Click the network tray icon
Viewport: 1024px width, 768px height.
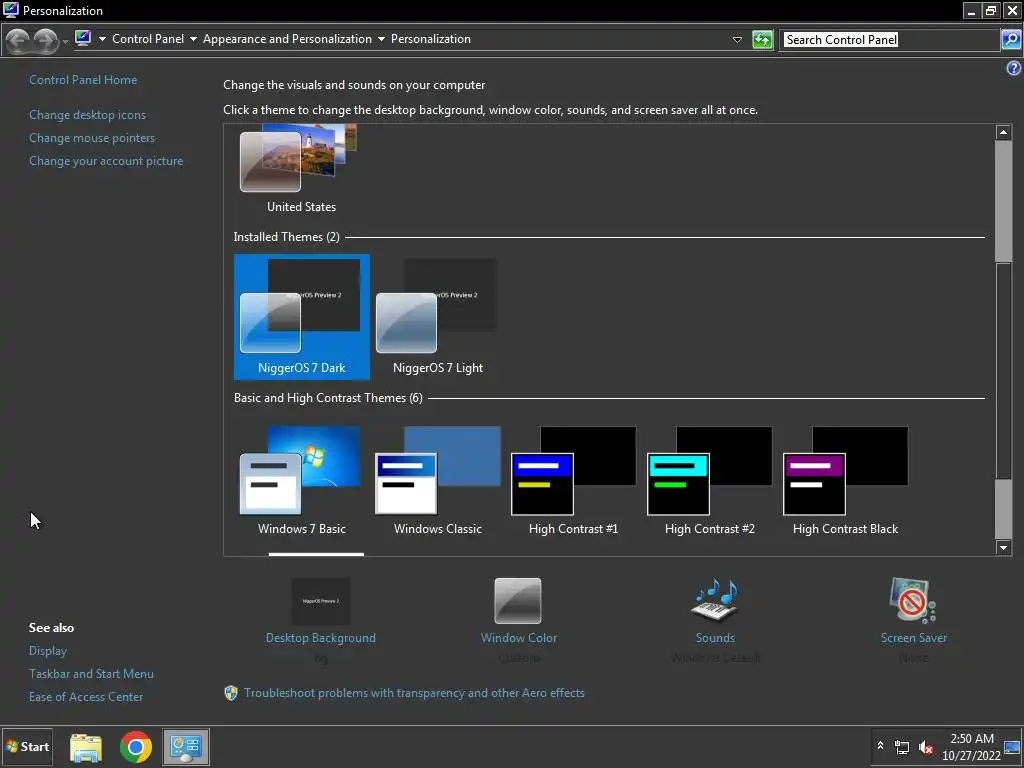[x=902, y=747]
